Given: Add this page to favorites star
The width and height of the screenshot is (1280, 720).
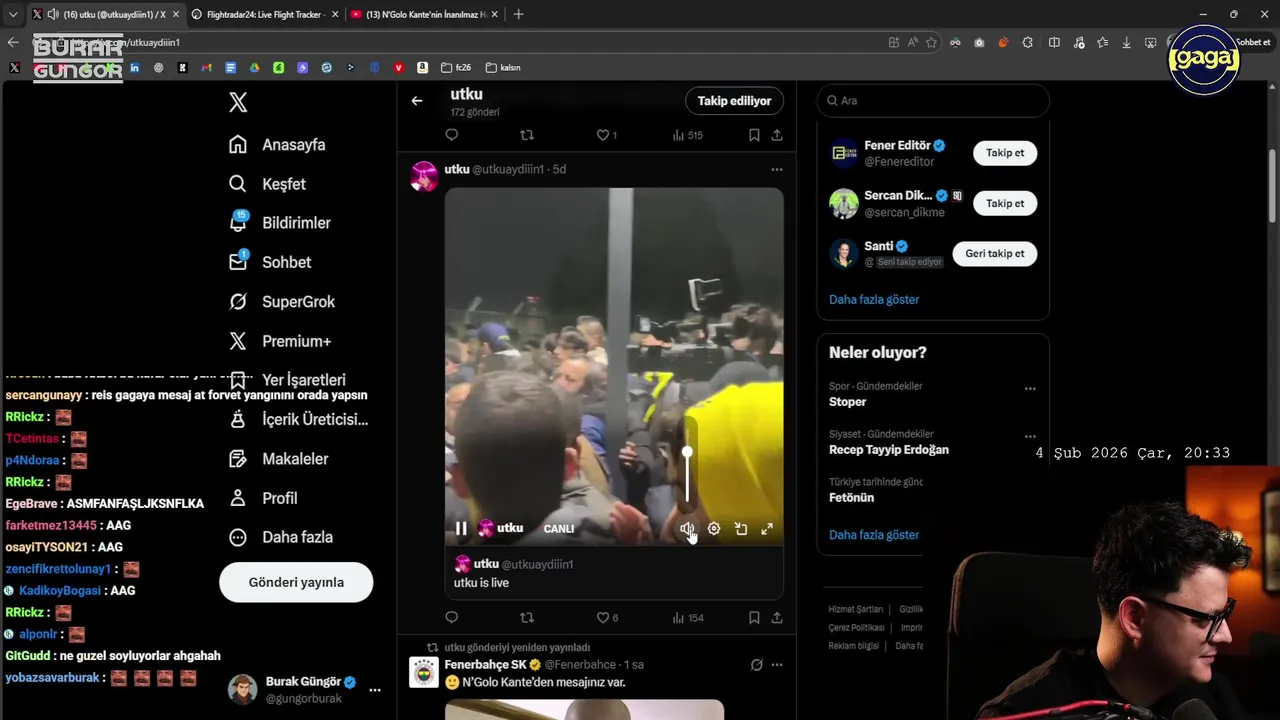Looking at the screenshot, I should point(931,42).
